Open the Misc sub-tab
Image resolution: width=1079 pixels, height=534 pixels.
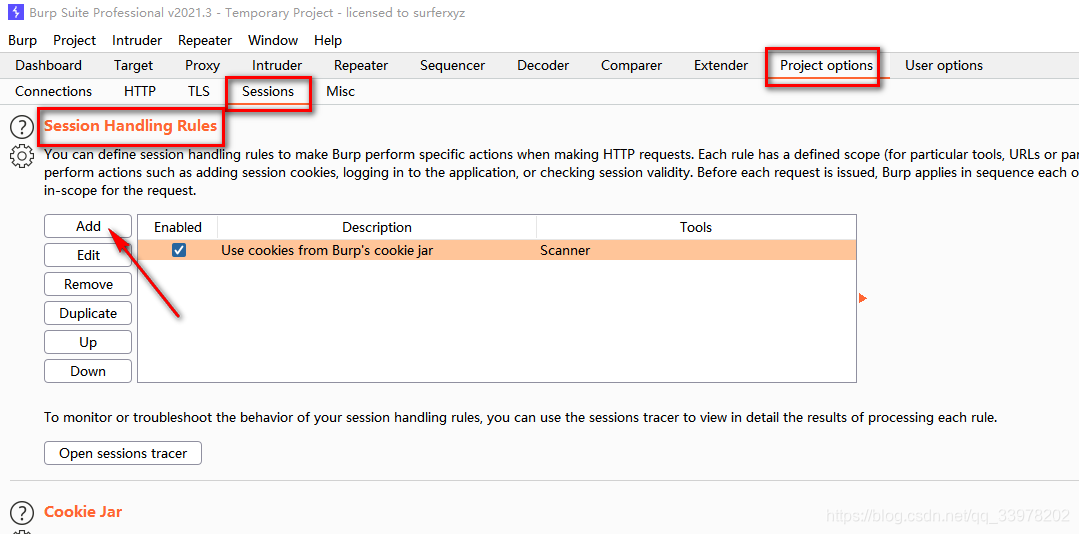click(341, 92)
